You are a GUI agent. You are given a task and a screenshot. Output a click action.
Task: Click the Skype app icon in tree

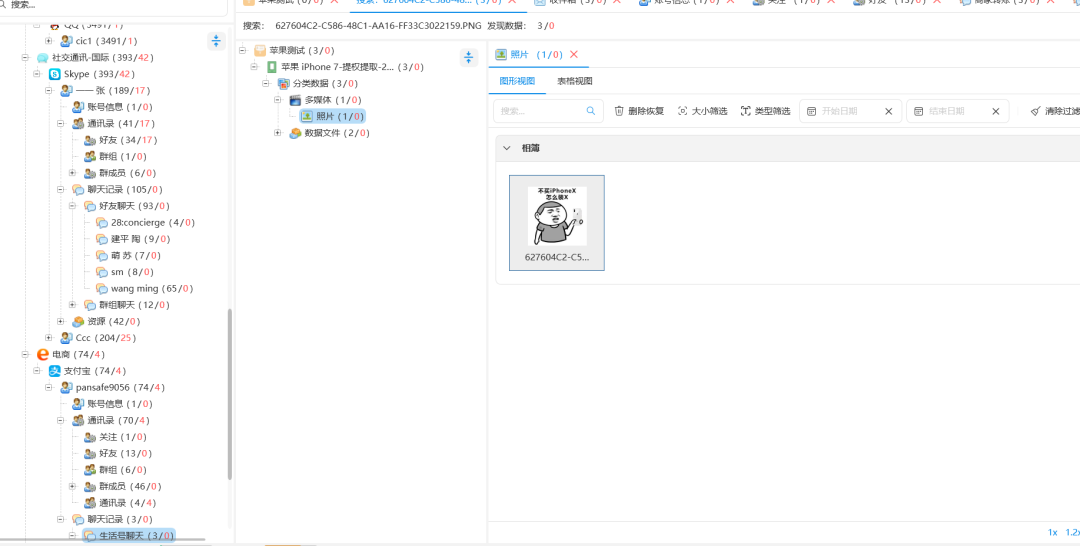pos(54,74)
